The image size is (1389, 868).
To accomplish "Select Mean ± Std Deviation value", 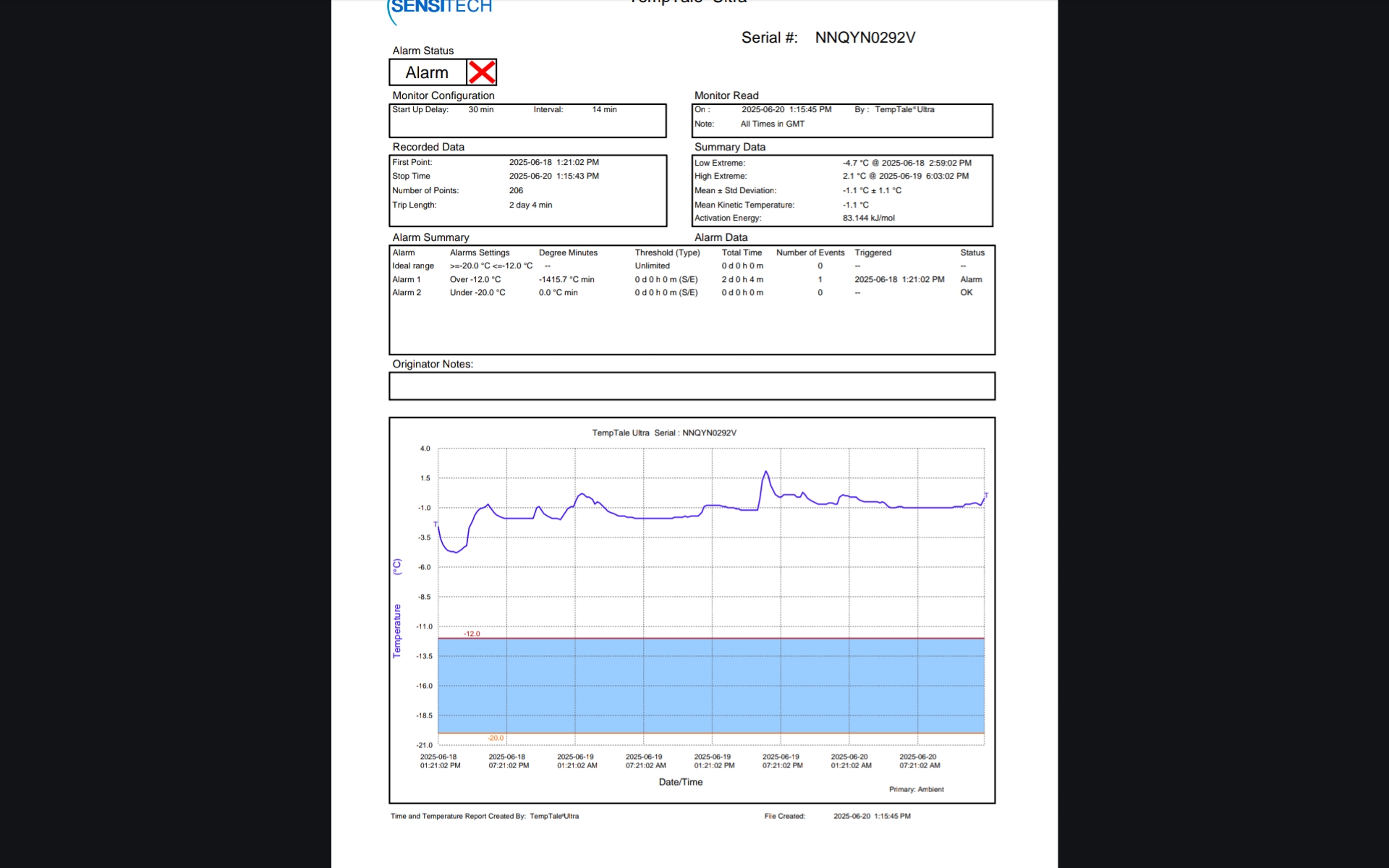I will [872, 191].
